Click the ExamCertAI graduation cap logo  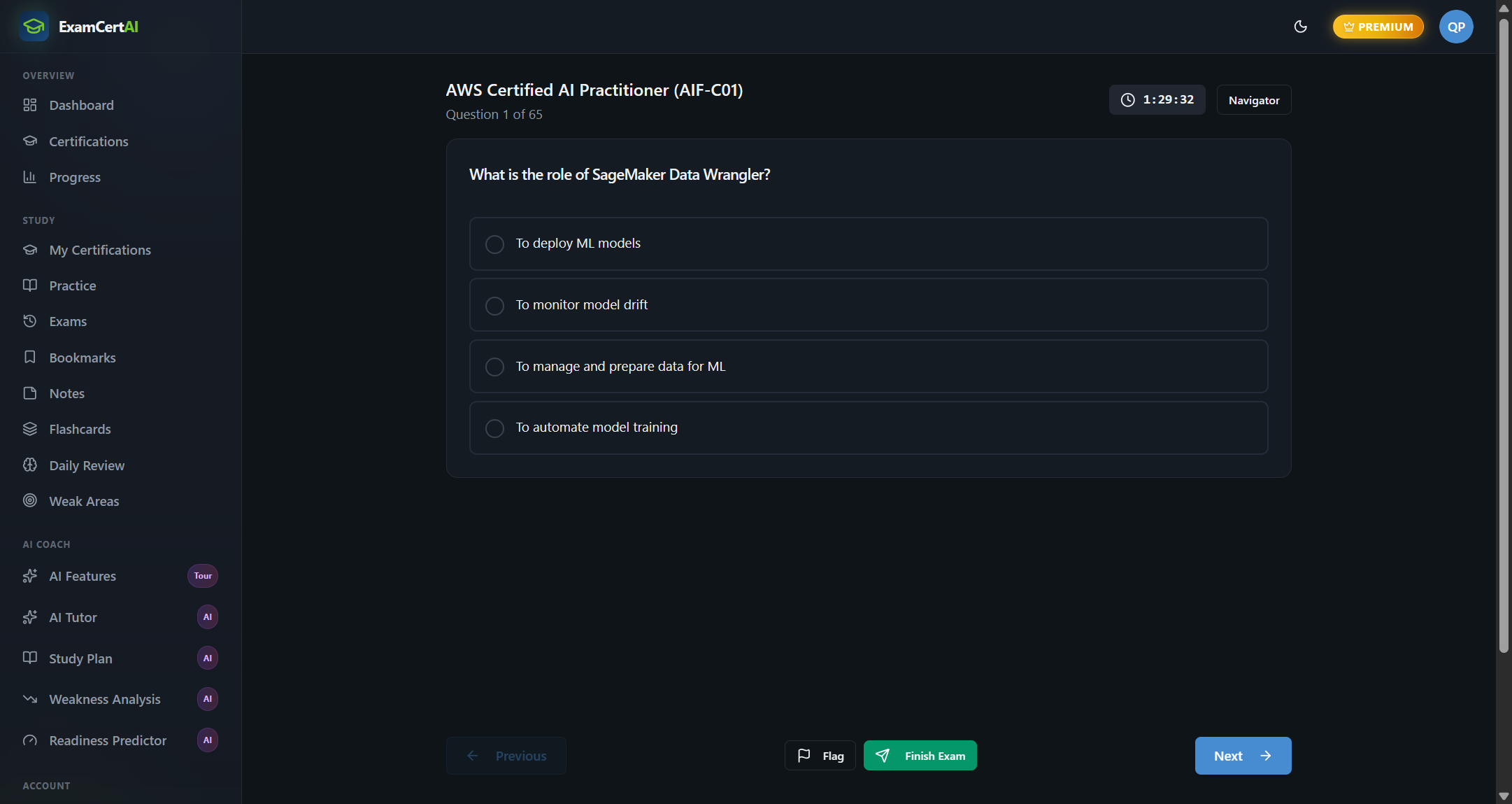pyautogui.click(x=34, y=27)
